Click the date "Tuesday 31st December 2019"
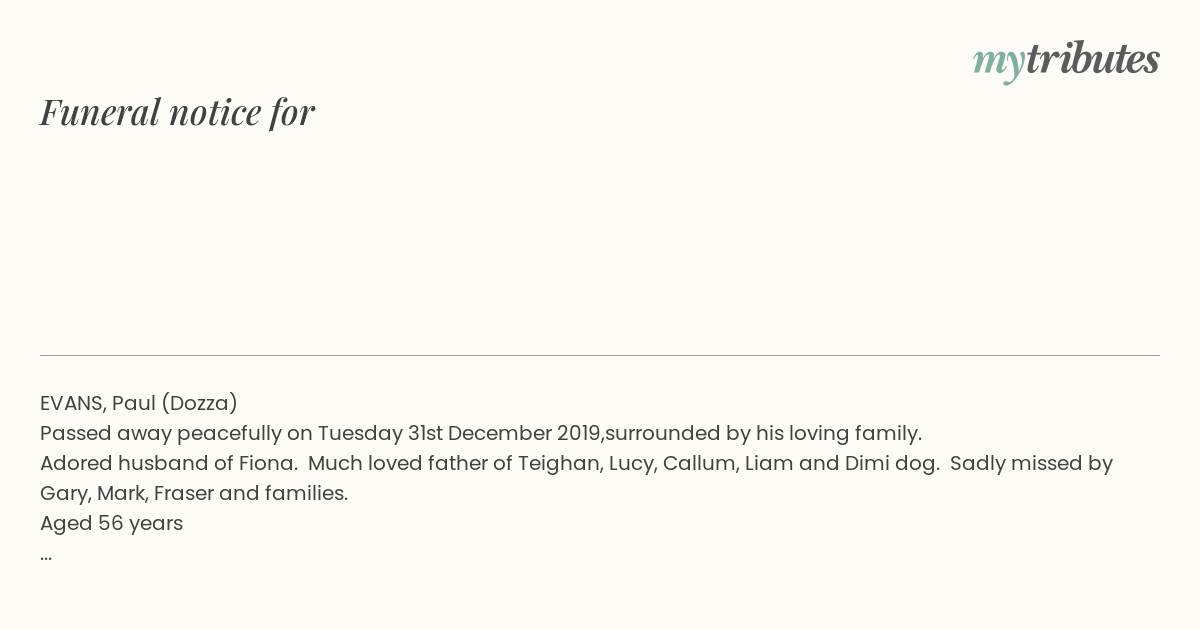This screenshot has width=1200, height=630. 459,433
